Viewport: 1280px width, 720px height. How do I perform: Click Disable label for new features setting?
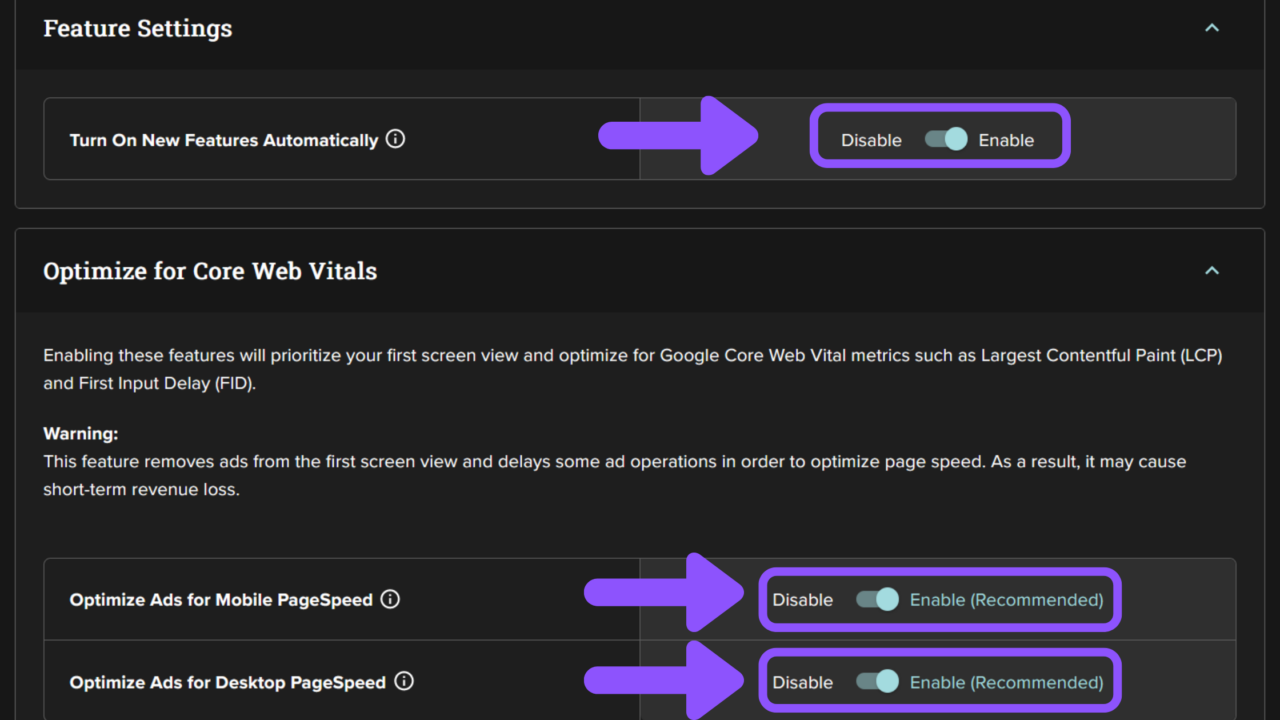point(871,140)
